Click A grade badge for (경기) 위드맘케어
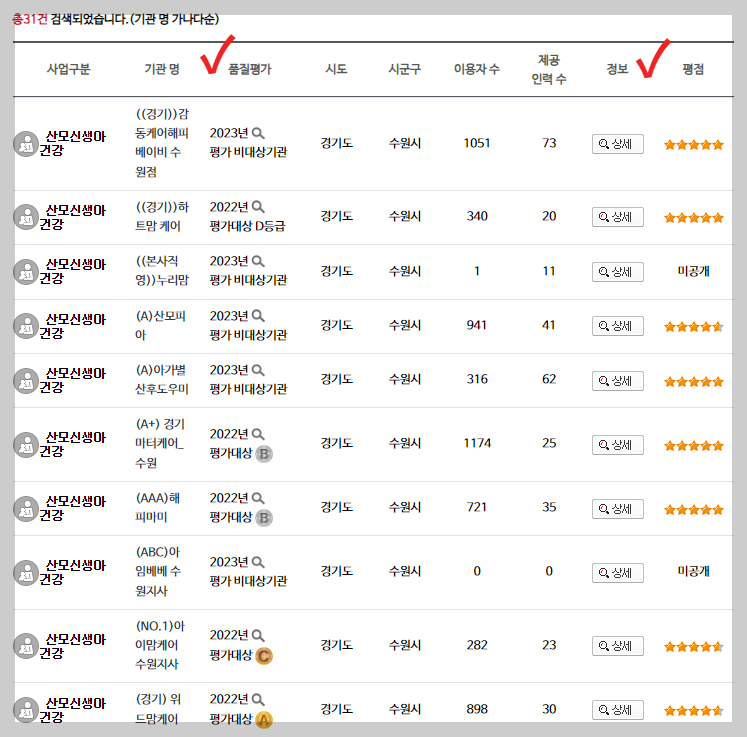The image size is (747, 737). pos(264,719)
